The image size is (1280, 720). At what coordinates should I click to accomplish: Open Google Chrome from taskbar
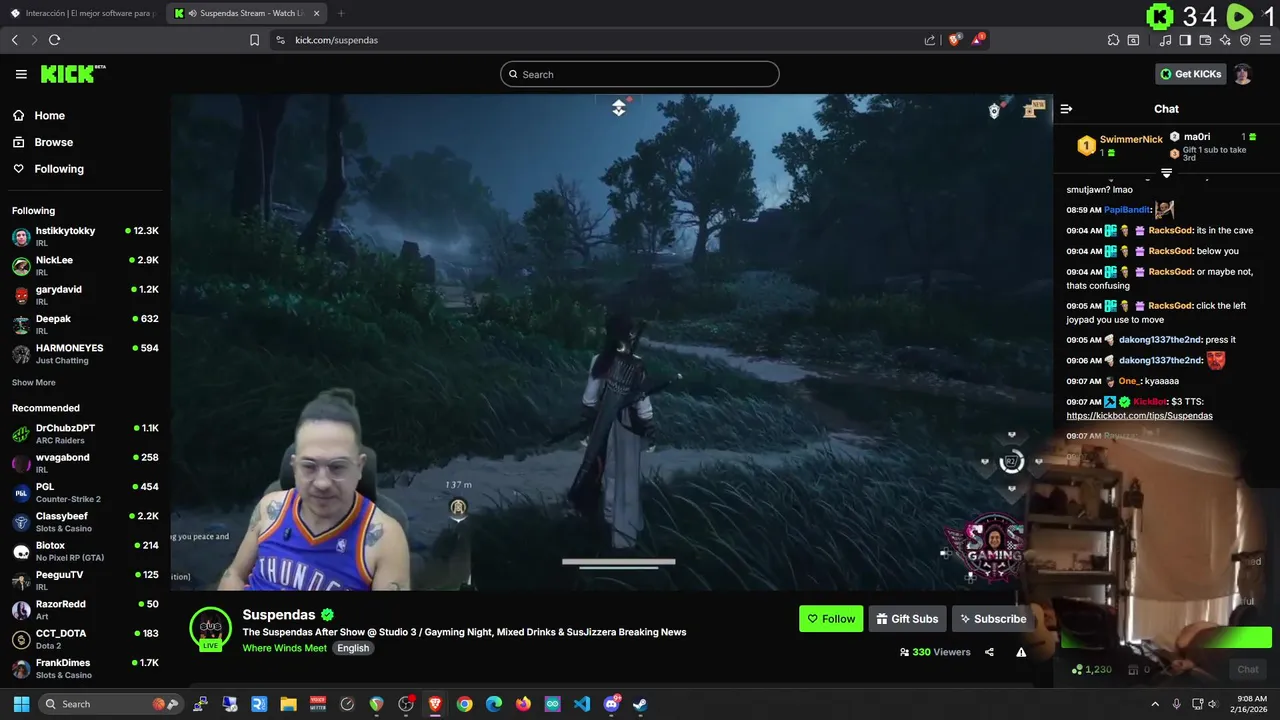[464, 704]
